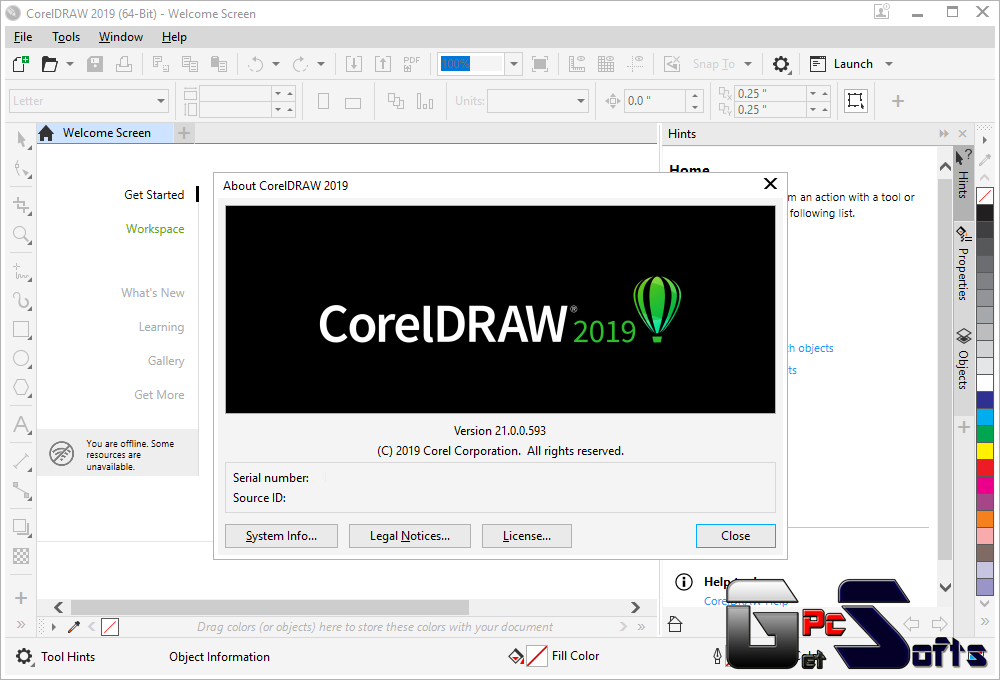Open Options via the gear icon

point(781,64)
